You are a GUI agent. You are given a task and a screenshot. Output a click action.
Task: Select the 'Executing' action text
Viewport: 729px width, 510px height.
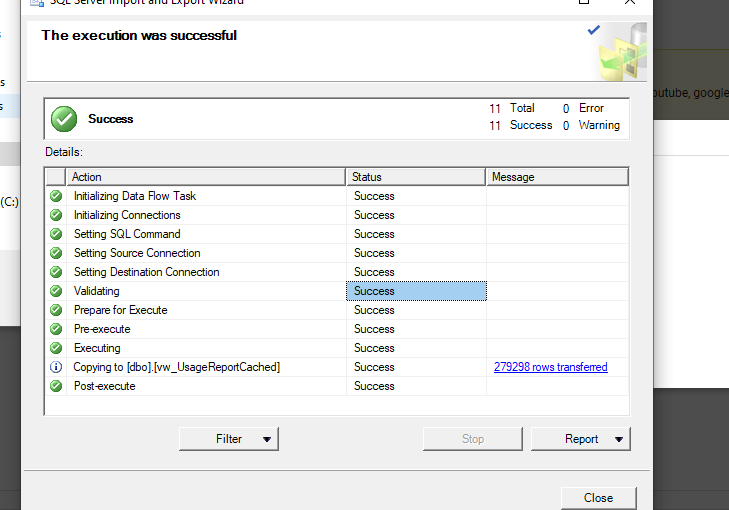pyautogui.click(x=97, y=348)
